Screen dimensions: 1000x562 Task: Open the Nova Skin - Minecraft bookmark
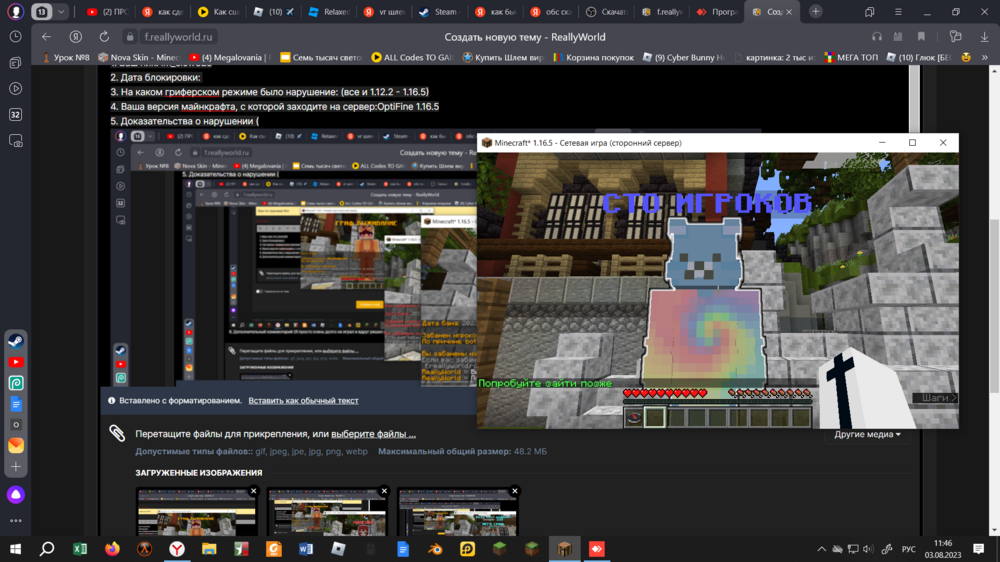click(139, 57)
